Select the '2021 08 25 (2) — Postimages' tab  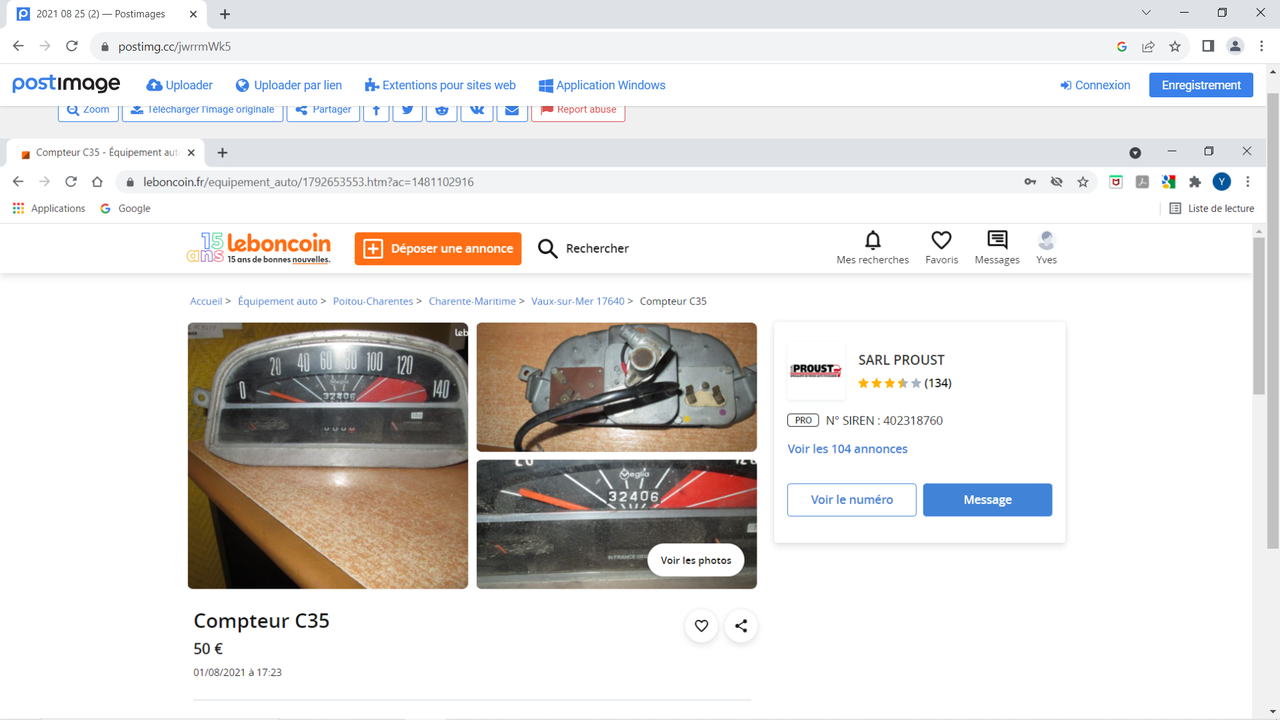click(108, 14)
